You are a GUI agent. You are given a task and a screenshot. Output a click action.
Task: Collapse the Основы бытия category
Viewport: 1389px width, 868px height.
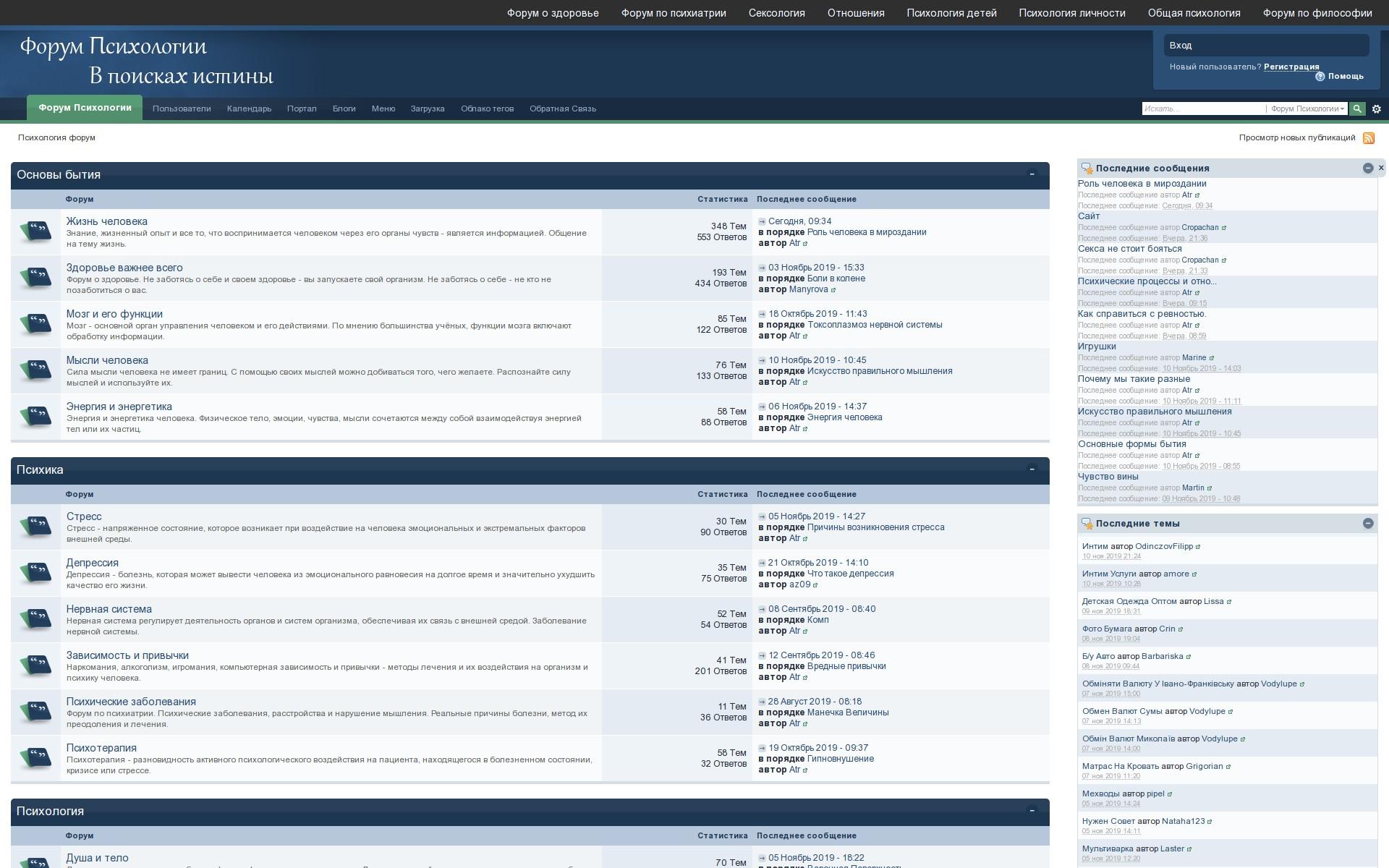click(1032, 174)
